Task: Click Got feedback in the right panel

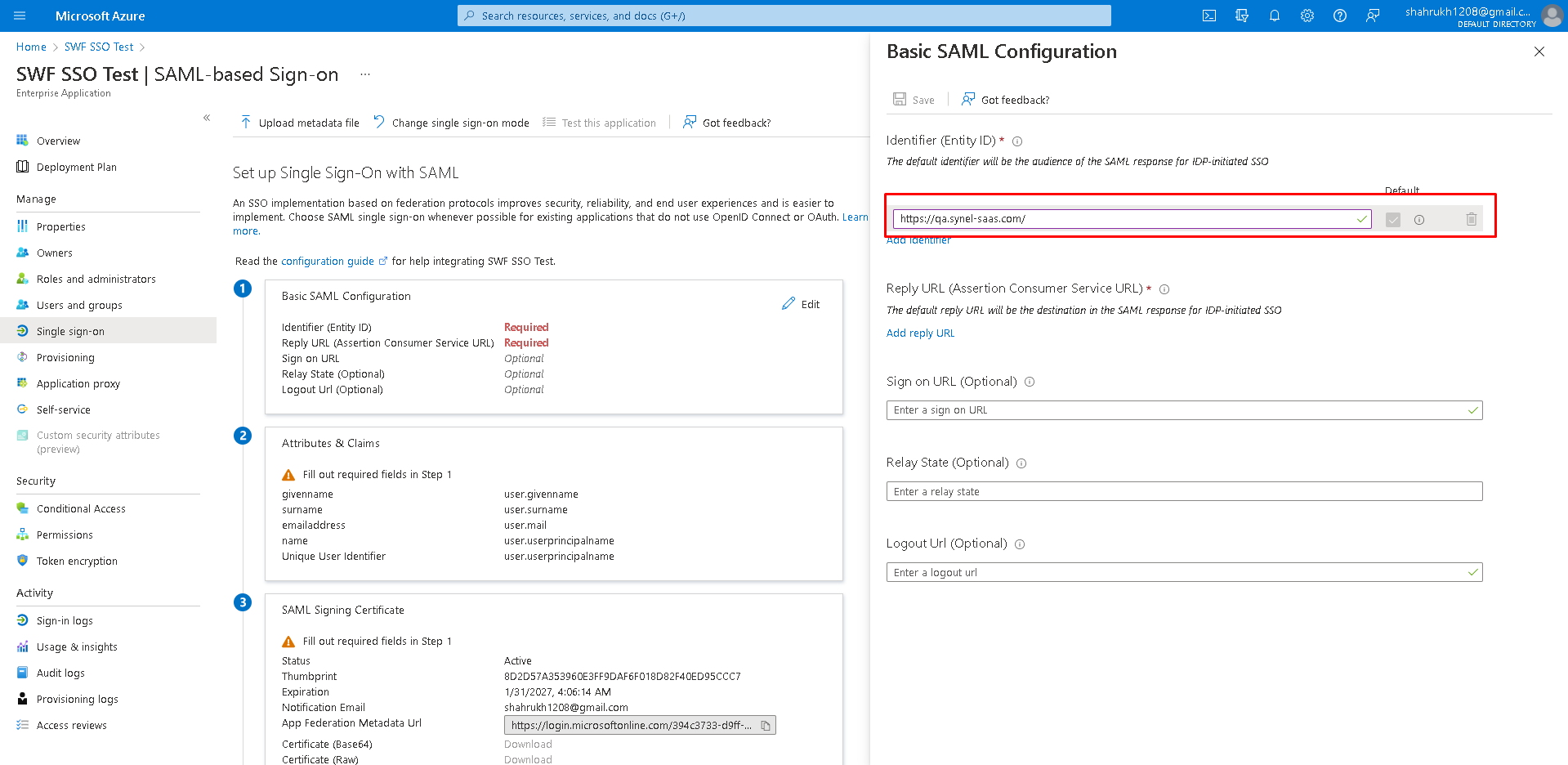Action: [1005, 100]
